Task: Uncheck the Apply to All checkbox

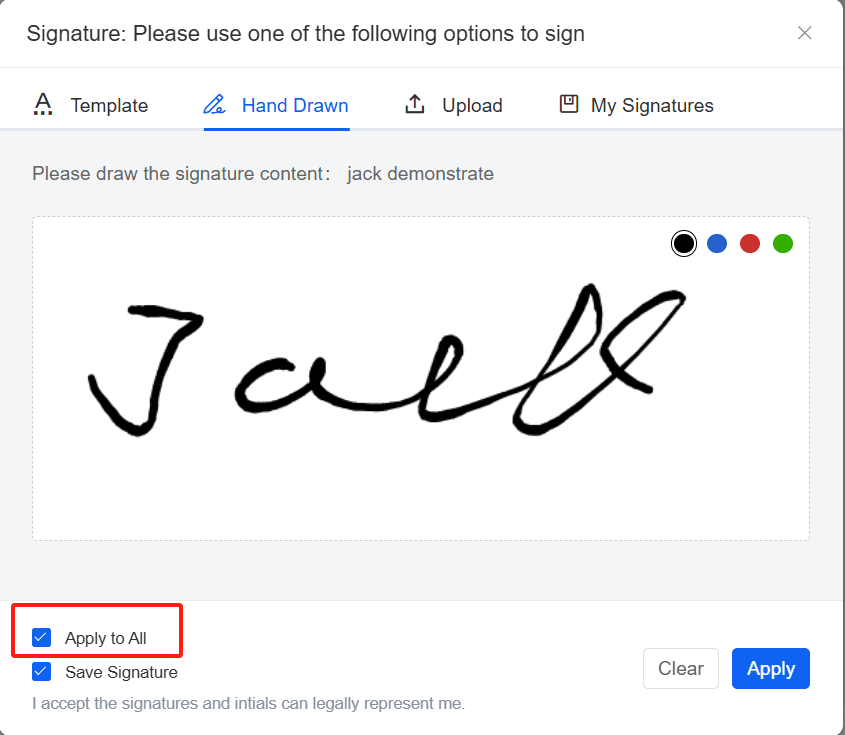Action: (x=41, y=637)
